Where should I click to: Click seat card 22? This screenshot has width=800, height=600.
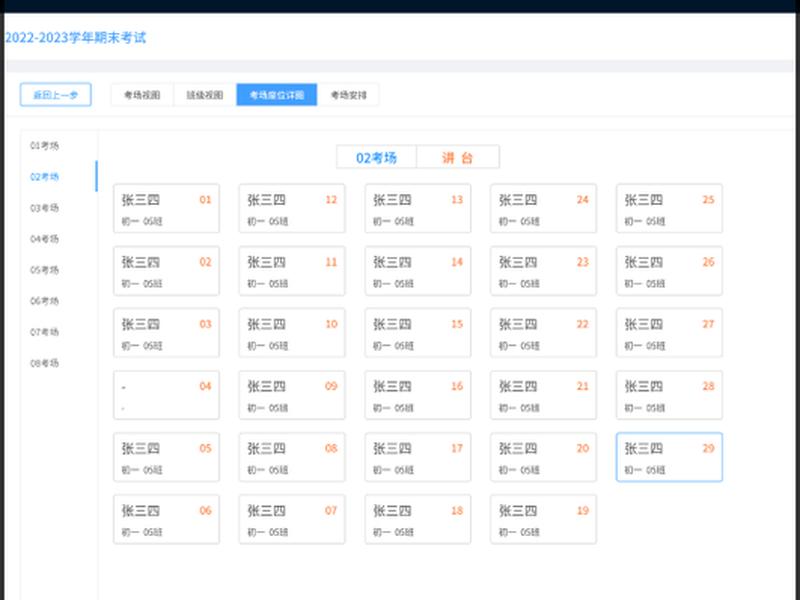click(544, 333)
